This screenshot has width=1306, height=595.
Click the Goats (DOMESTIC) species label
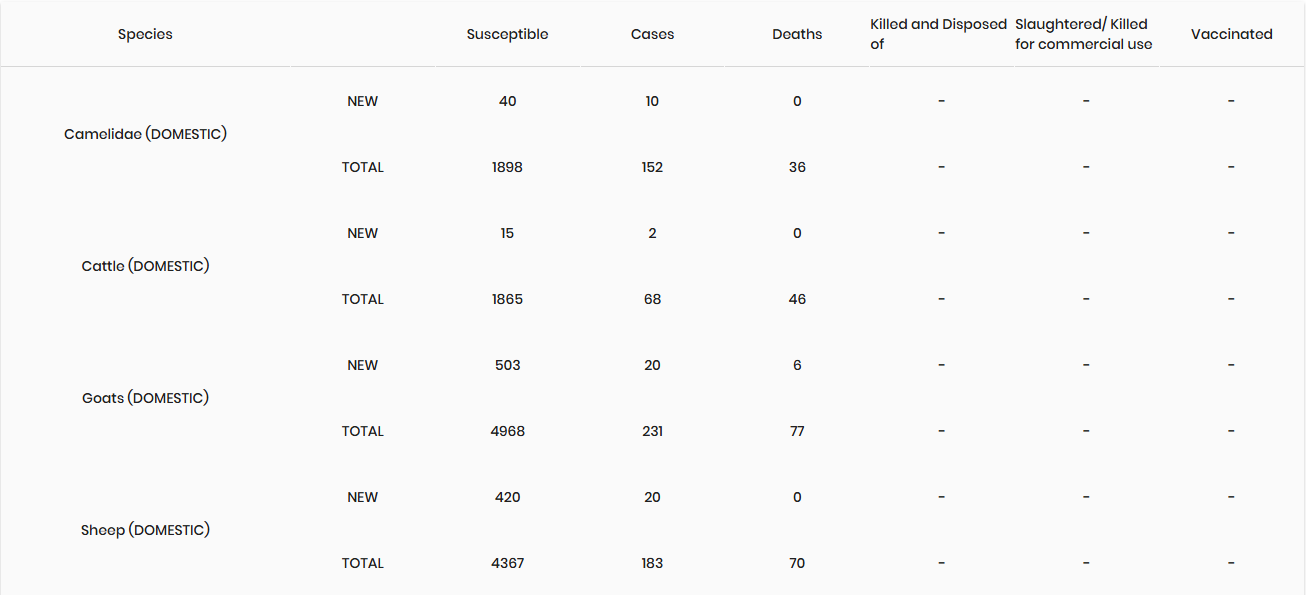[x=145, y=398]
